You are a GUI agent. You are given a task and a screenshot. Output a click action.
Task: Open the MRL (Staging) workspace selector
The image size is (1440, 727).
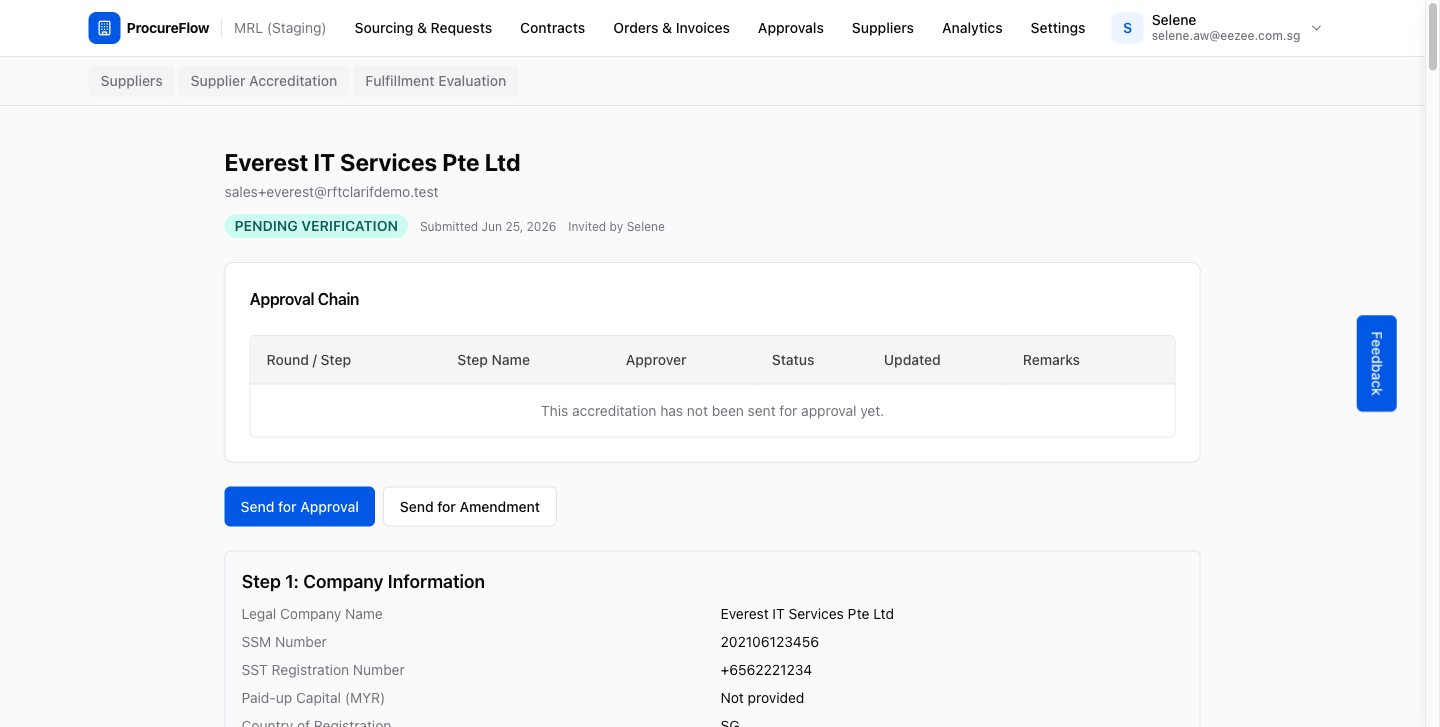click(x=280, y=28)
